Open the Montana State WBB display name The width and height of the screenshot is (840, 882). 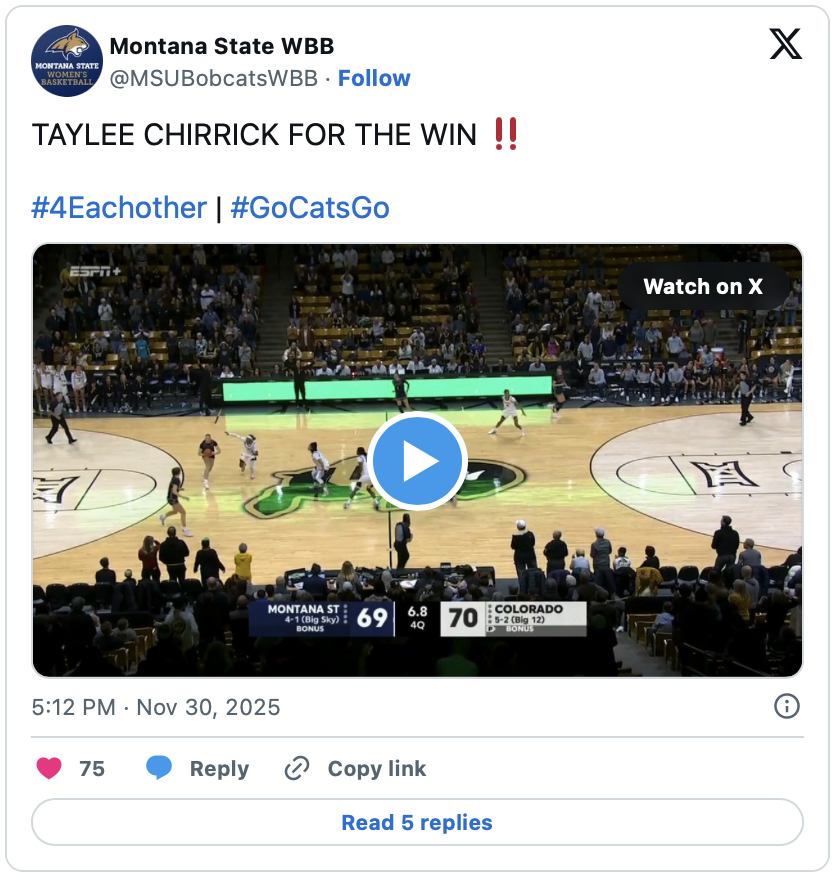(222, 46)
